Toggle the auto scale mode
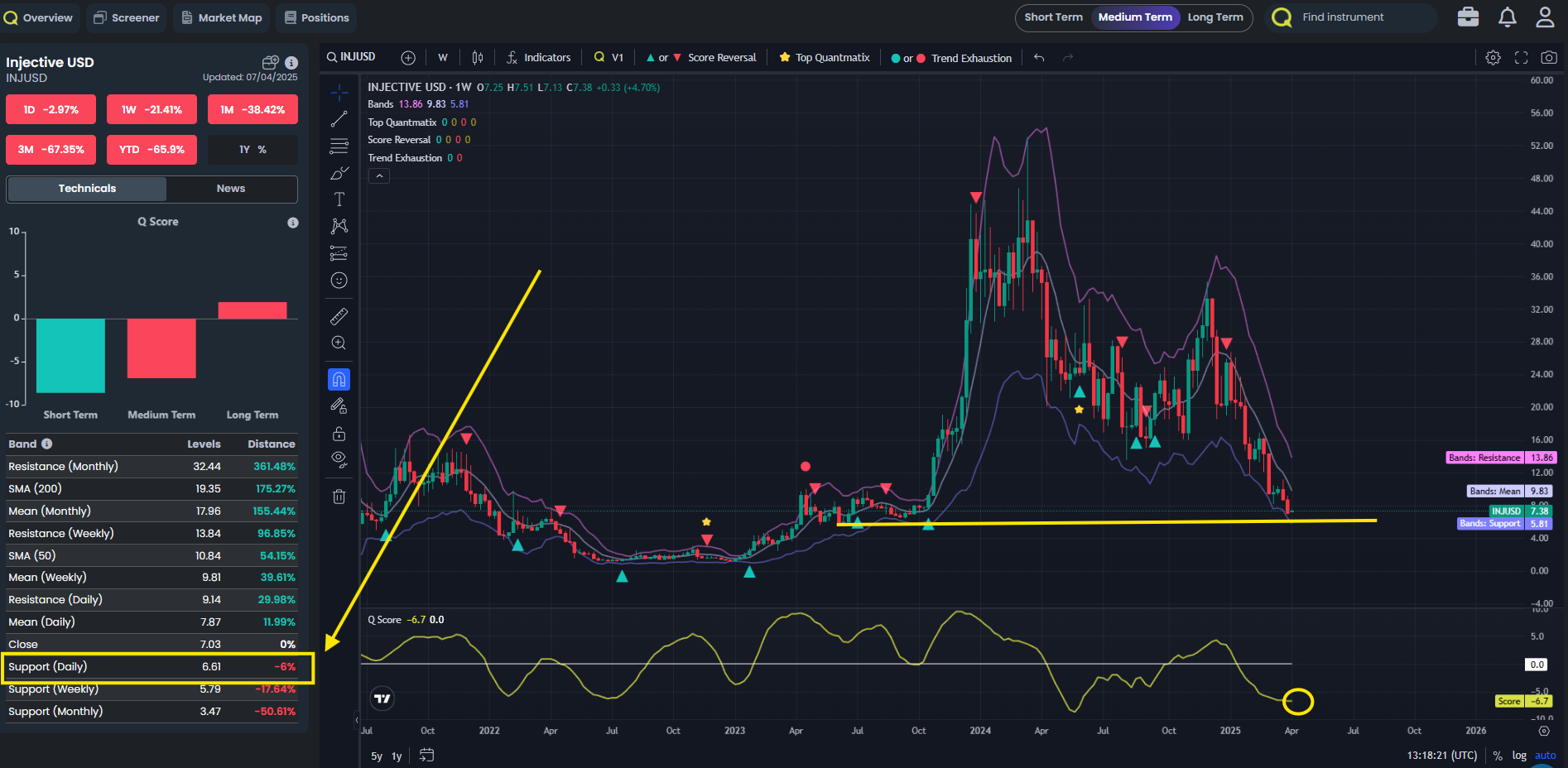Image resolution: width=1568 pixels, height=768 pixels. pos(1545,756)
